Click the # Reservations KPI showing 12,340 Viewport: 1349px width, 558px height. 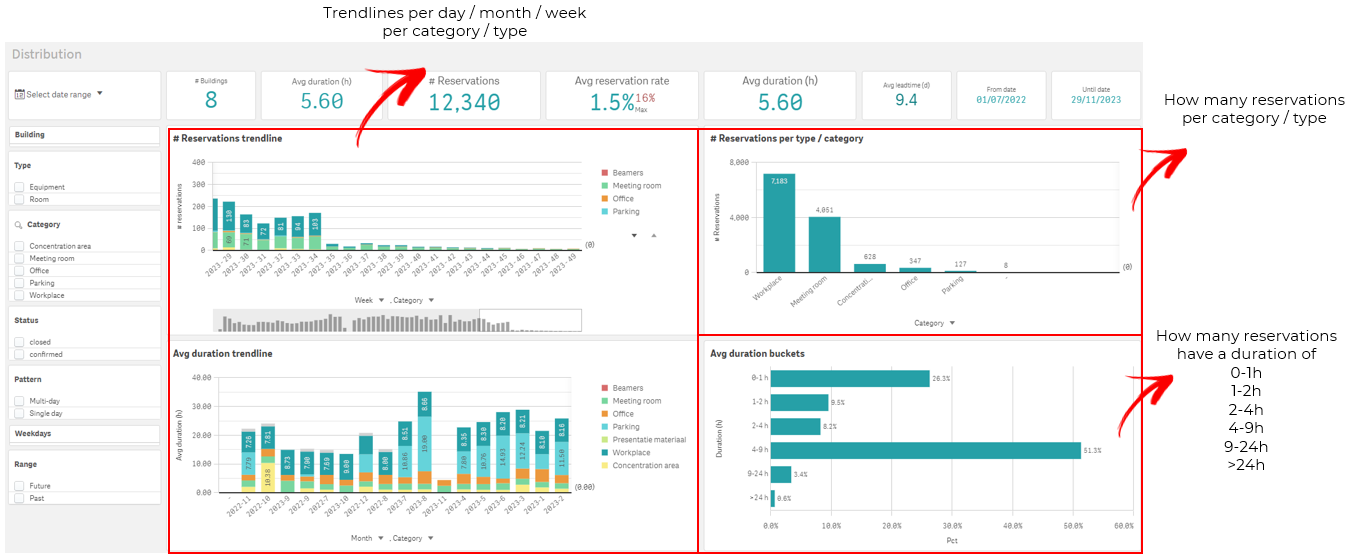(x=464, y=95)
